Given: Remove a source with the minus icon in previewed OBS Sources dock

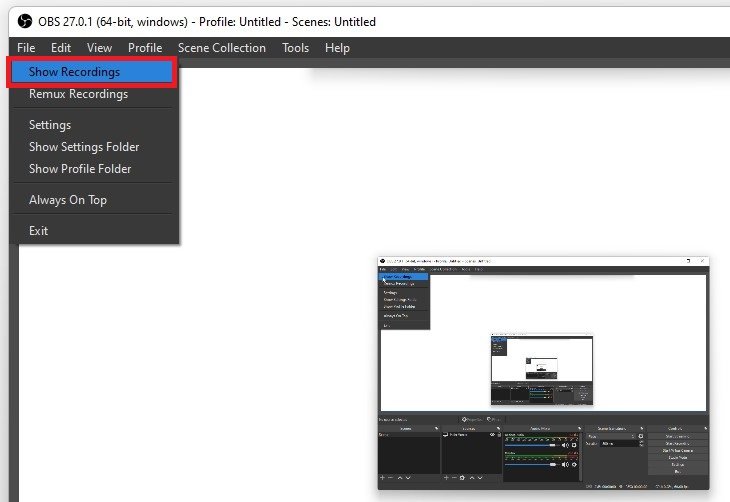Looking at the screenshot, I should coord(454,478).
